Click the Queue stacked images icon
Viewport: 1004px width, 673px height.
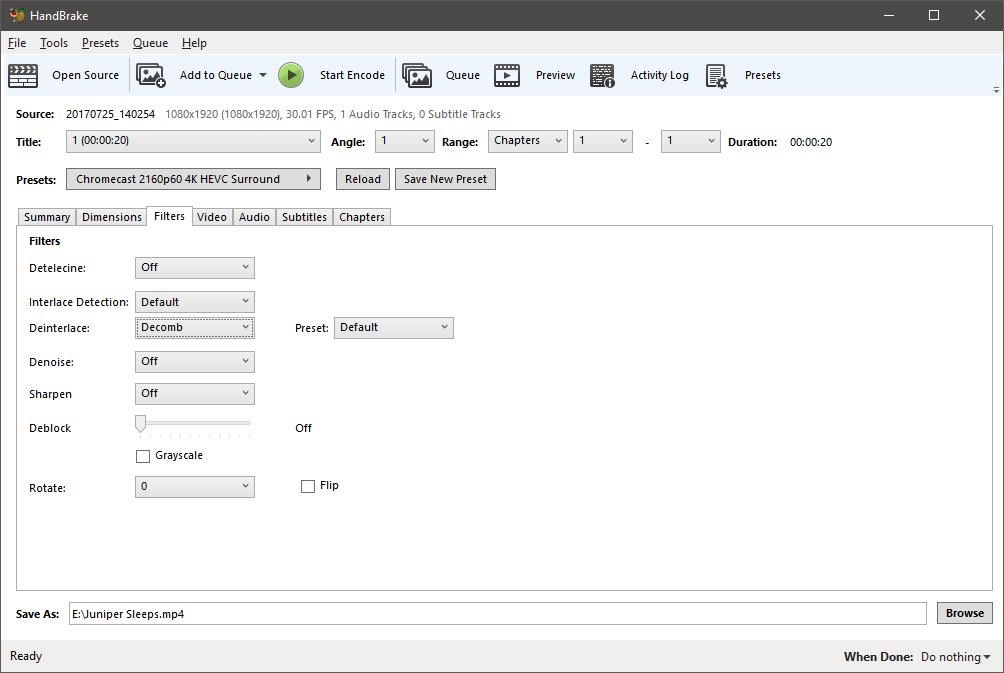point(417,76)
